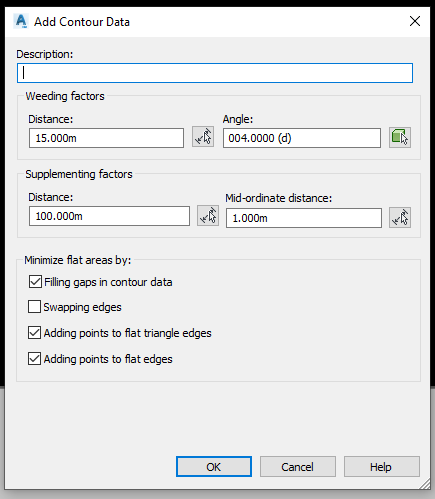Pick weeding distance in drawing icon
The image size is (435, 499).
203,137
